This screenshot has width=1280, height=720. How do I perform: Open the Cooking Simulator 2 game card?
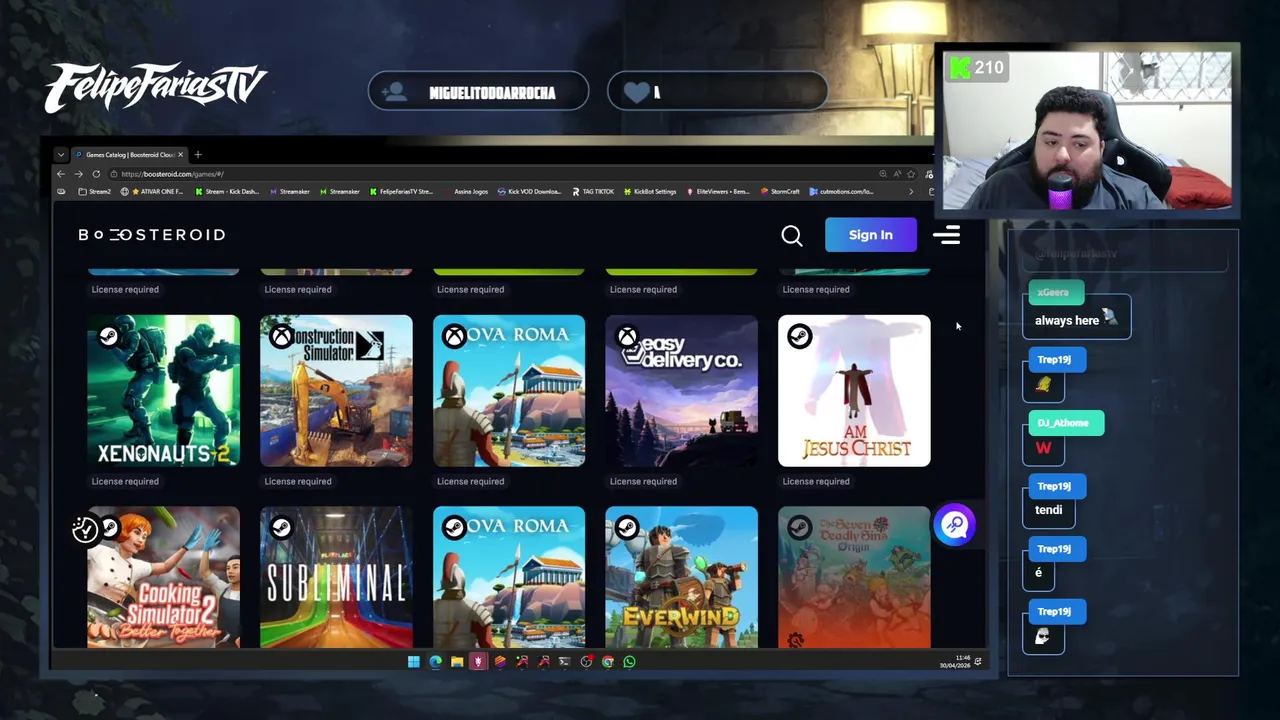click(x=163, y=577)
